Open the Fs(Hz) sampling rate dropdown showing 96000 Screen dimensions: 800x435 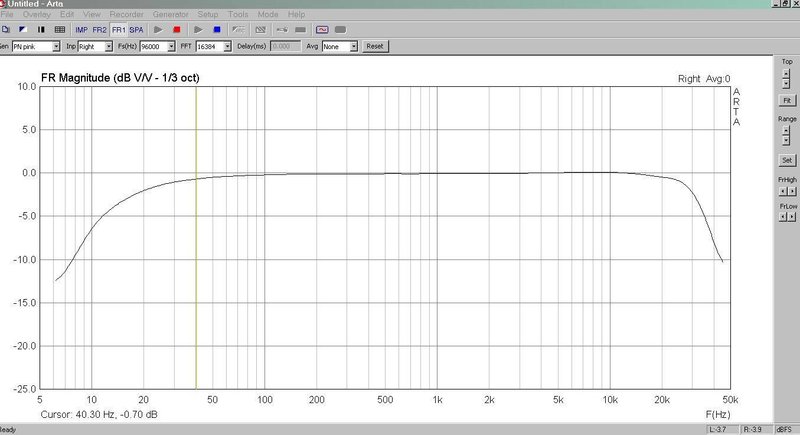(x=158, y=46)
